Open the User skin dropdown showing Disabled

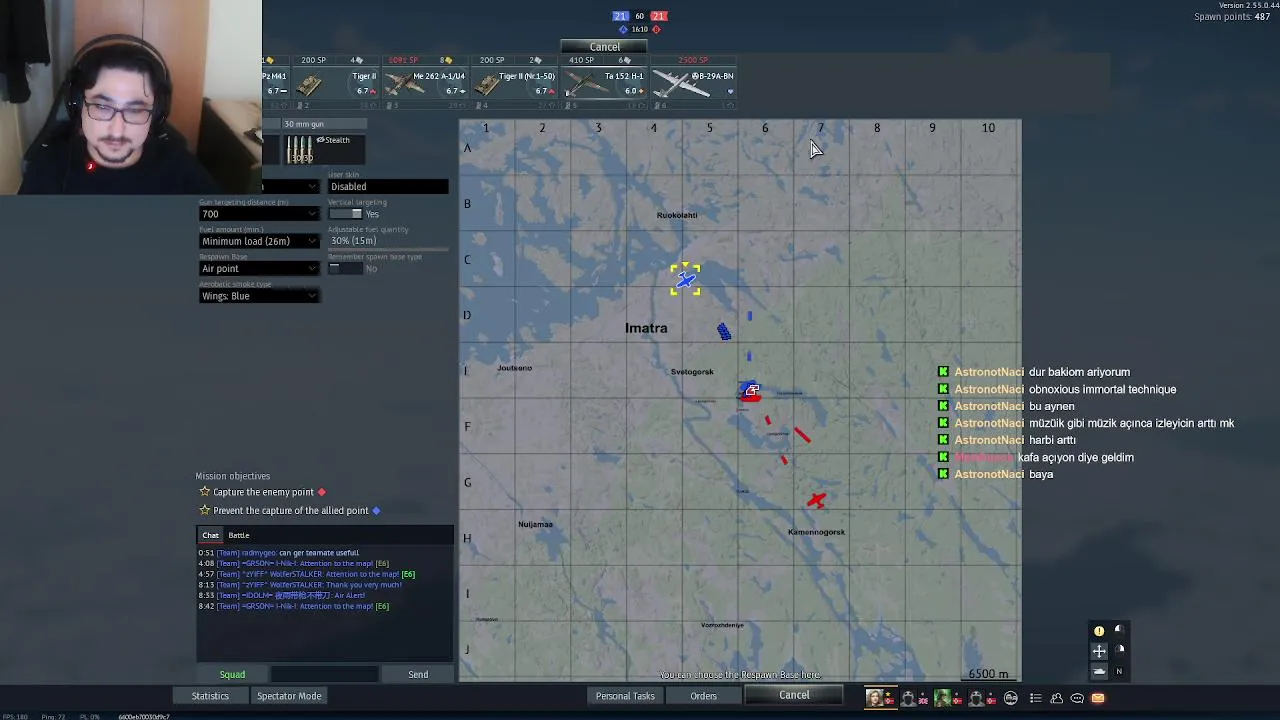click(x=388, y=186)
